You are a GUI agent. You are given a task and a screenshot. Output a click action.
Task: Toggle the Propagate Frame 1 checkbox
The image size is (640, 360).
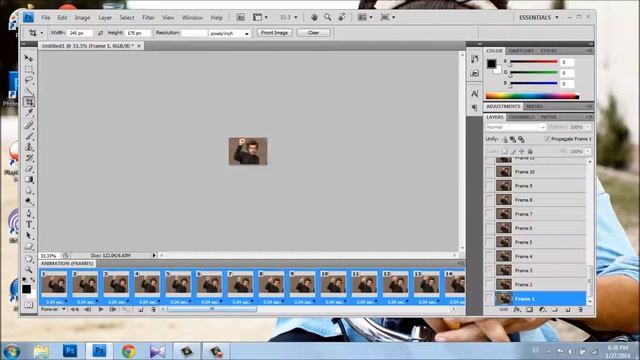[x=547, y=139]
